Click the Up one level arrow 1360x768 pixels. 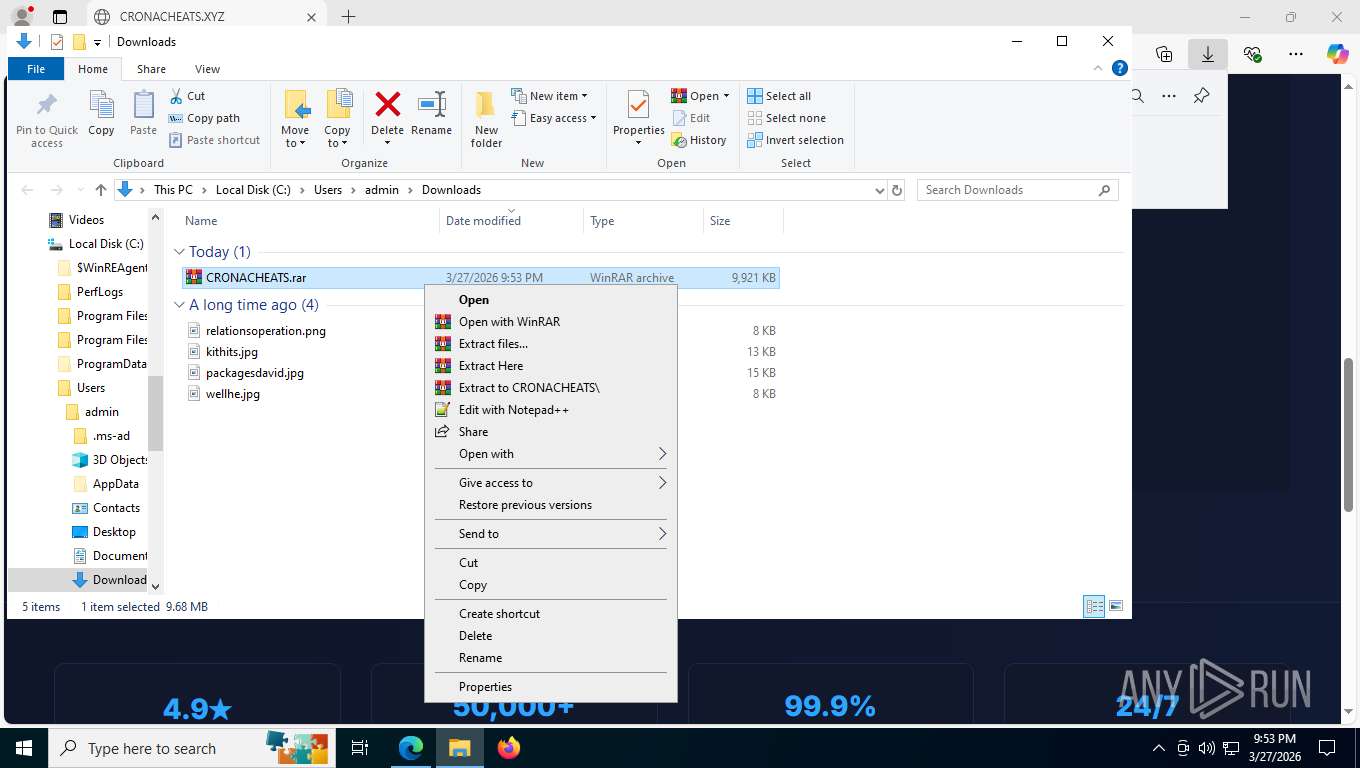pos(100,190)
